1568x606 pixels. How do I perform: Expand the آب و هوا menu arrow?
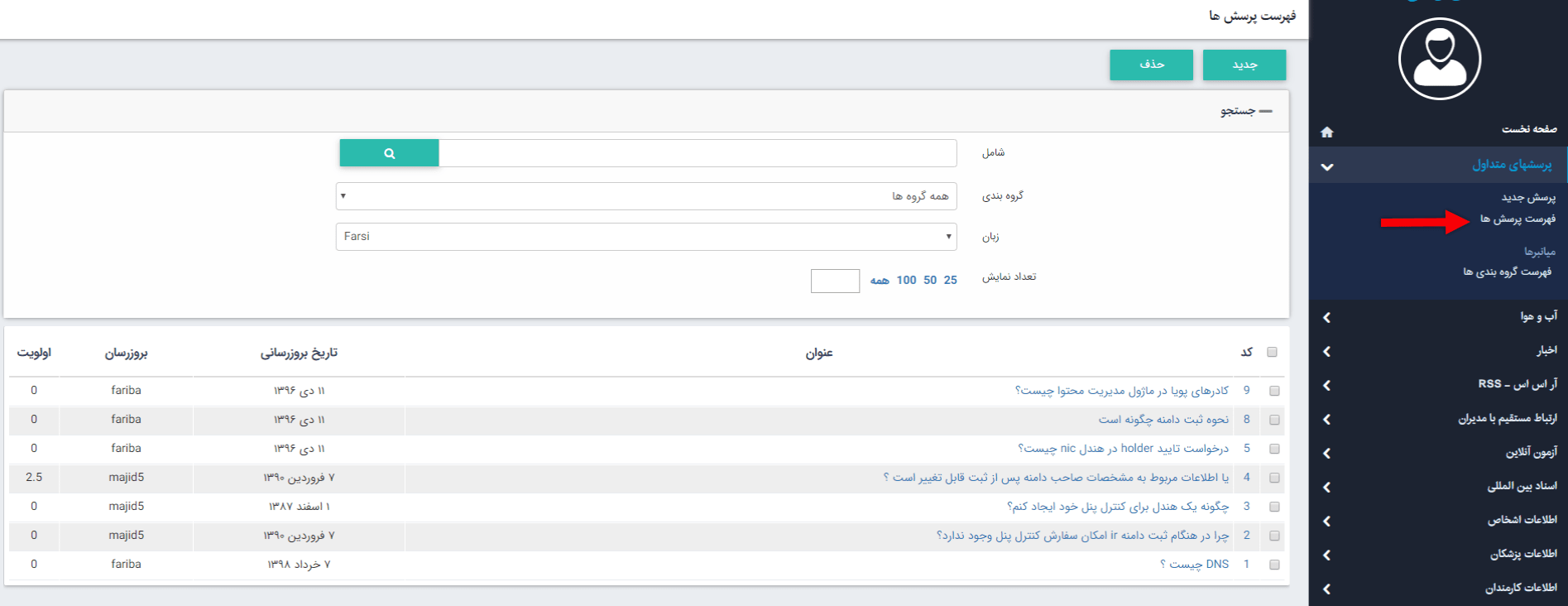(x=1327, y=318)
